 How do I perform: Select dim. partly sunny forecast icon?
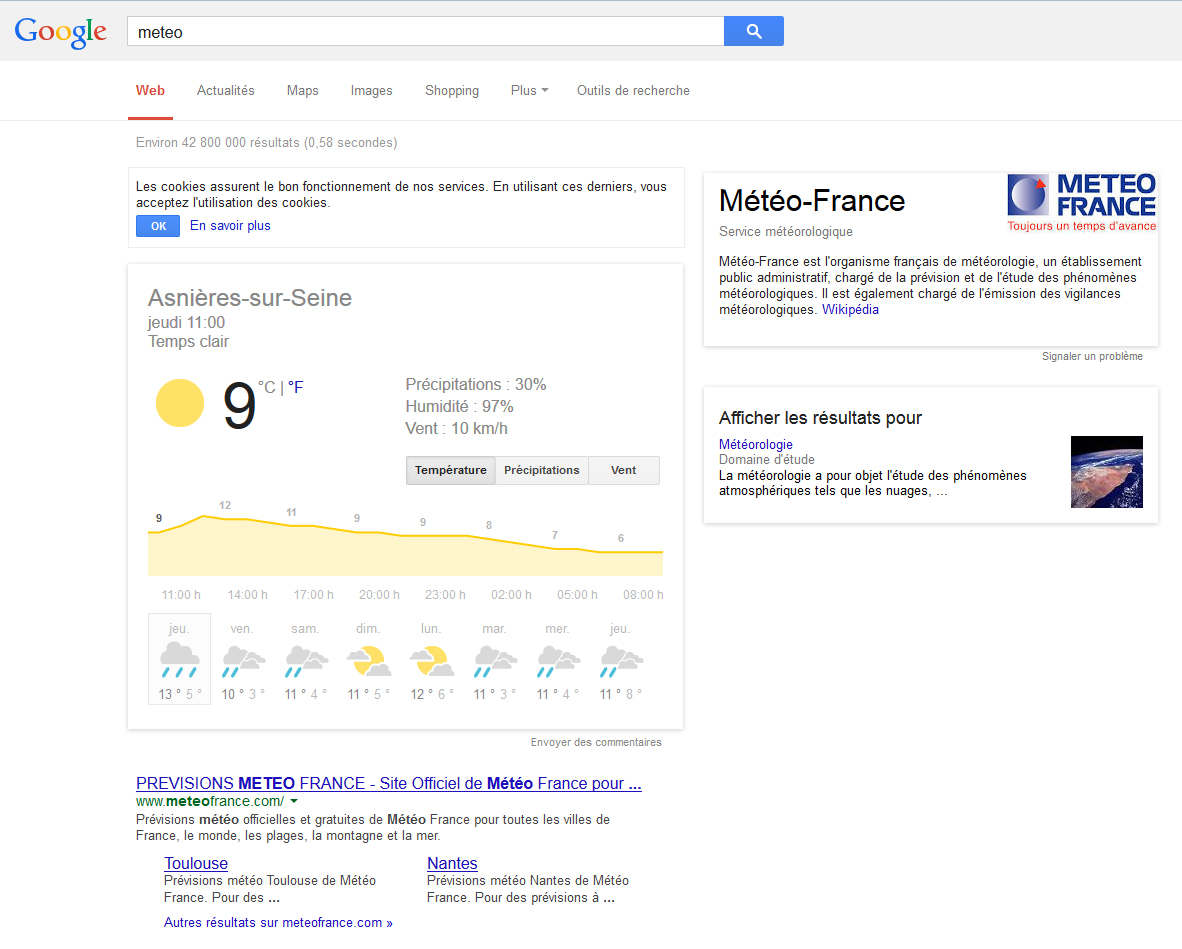tap(369, 660)
